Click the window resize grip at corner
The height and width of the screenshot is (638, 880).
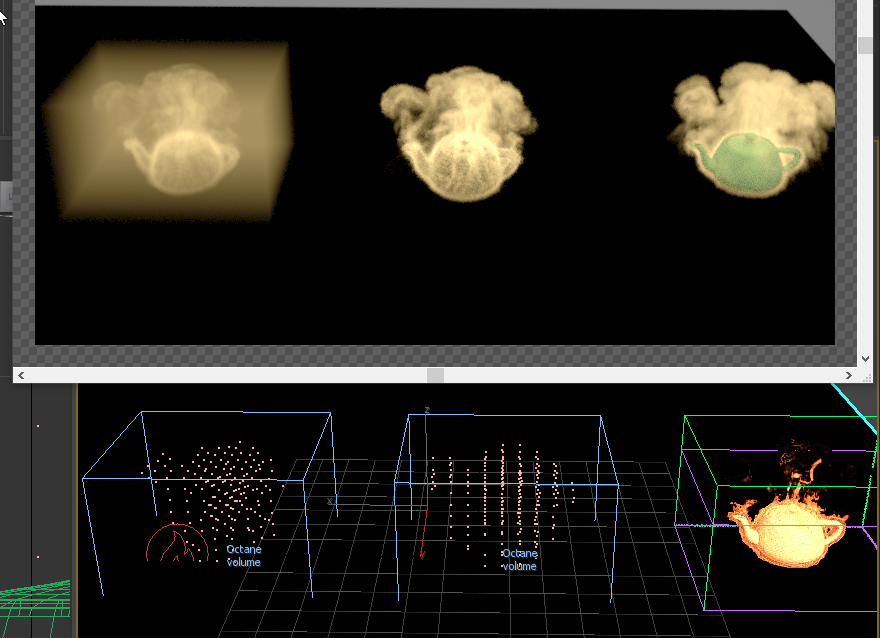pos(867,377)
